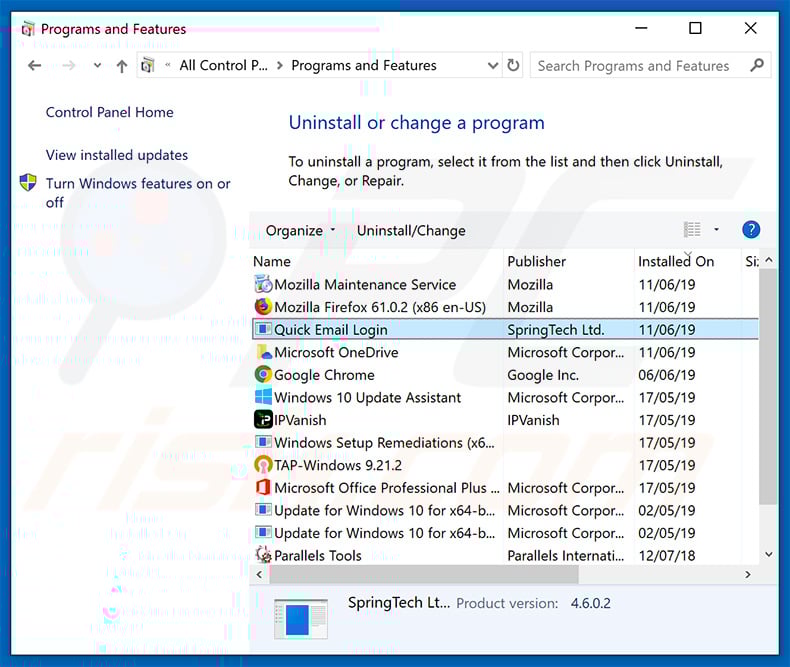This screenshot has width=790, height=667.
Task: Click the search magnifier icon
Action: click(757, 65)
